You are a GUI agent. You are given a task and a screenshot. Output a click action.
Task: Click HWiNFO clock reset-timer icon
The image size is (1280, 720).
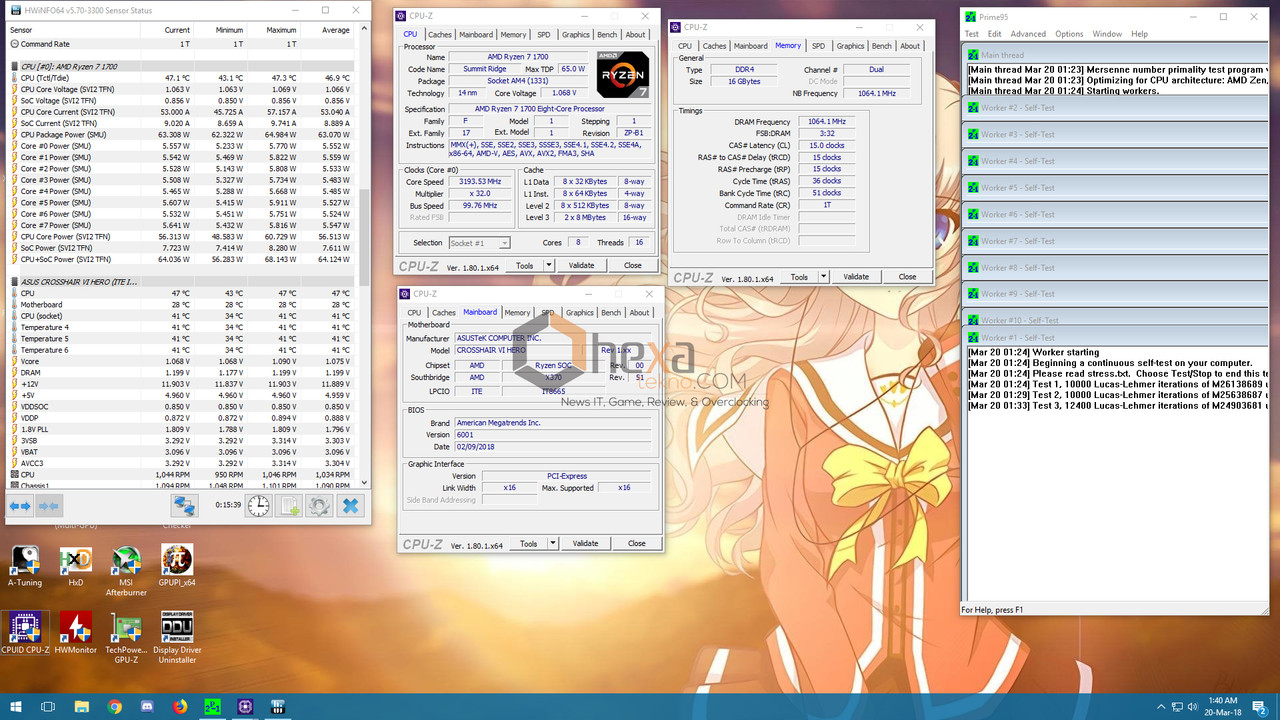click(259, 506)
